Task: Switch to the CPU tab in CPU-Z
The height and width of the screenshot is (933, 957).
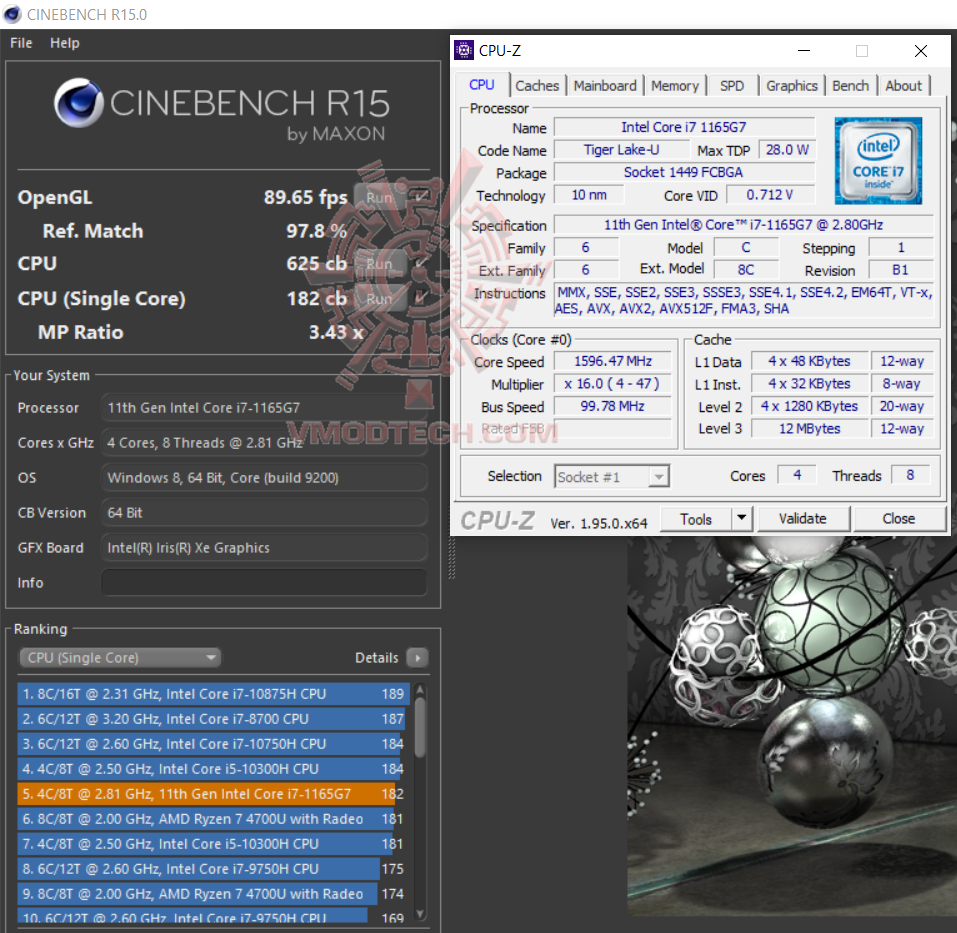Action: (482, 85)
